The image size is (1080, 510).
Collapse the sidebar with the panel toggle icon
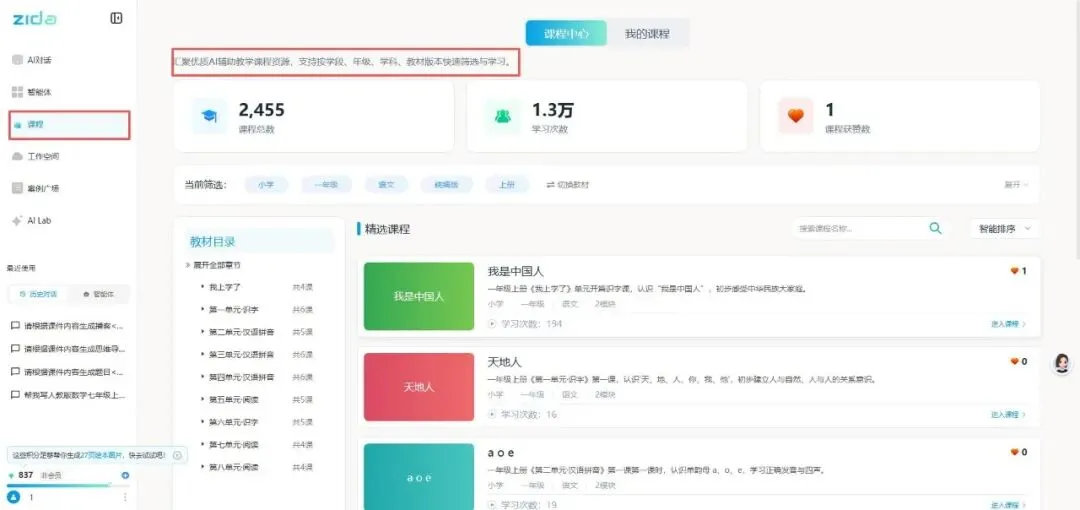[x=116, y=18]
